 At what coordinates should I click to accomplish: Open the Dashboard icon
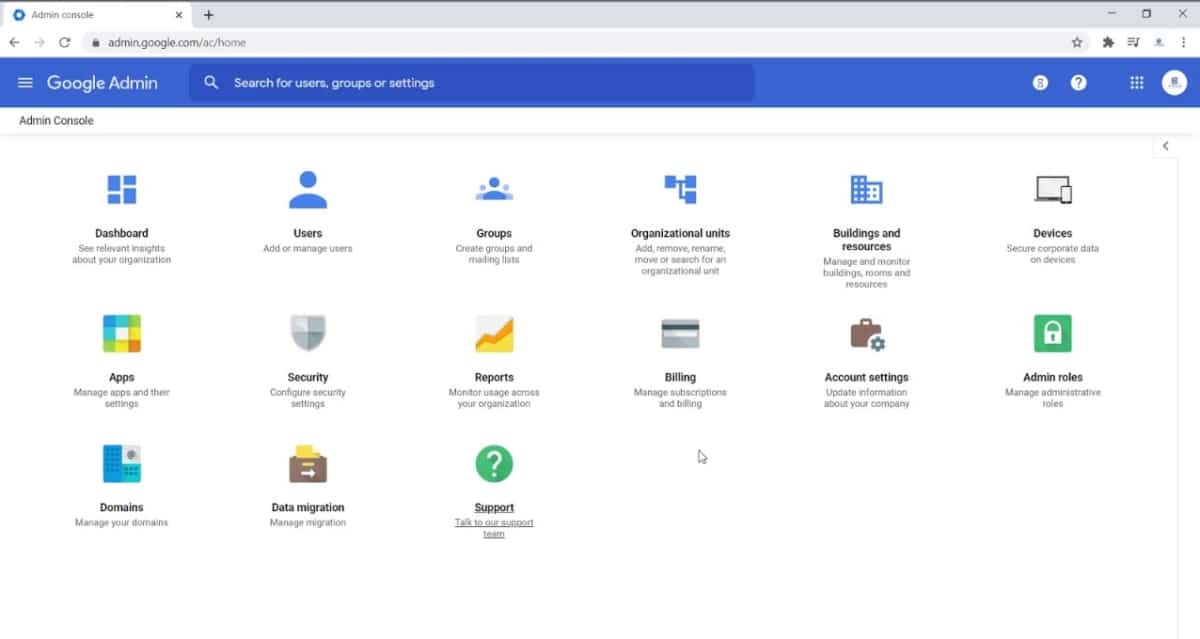(x=122, y=189)
